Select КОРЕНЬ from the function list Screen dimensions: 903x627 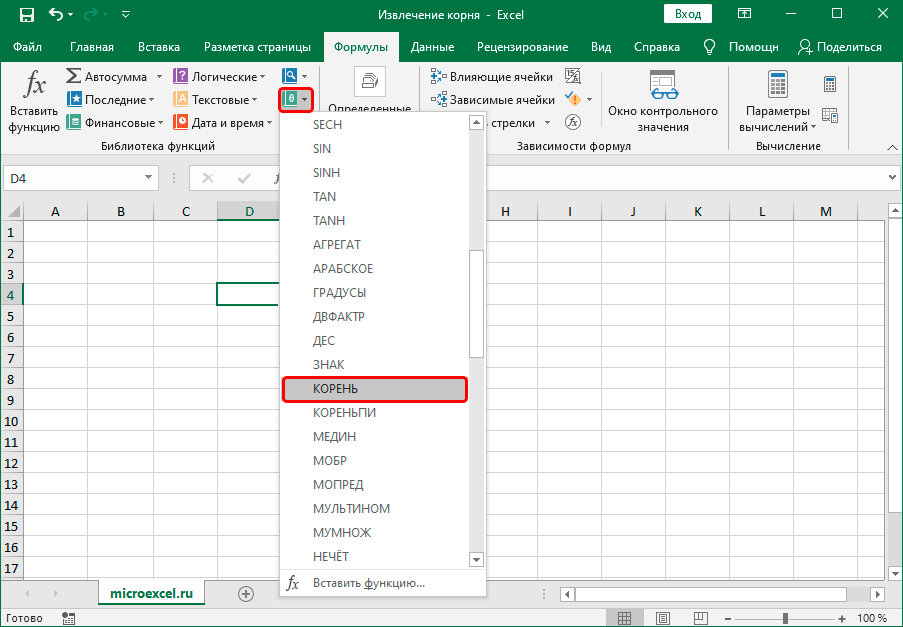[375, 389]
